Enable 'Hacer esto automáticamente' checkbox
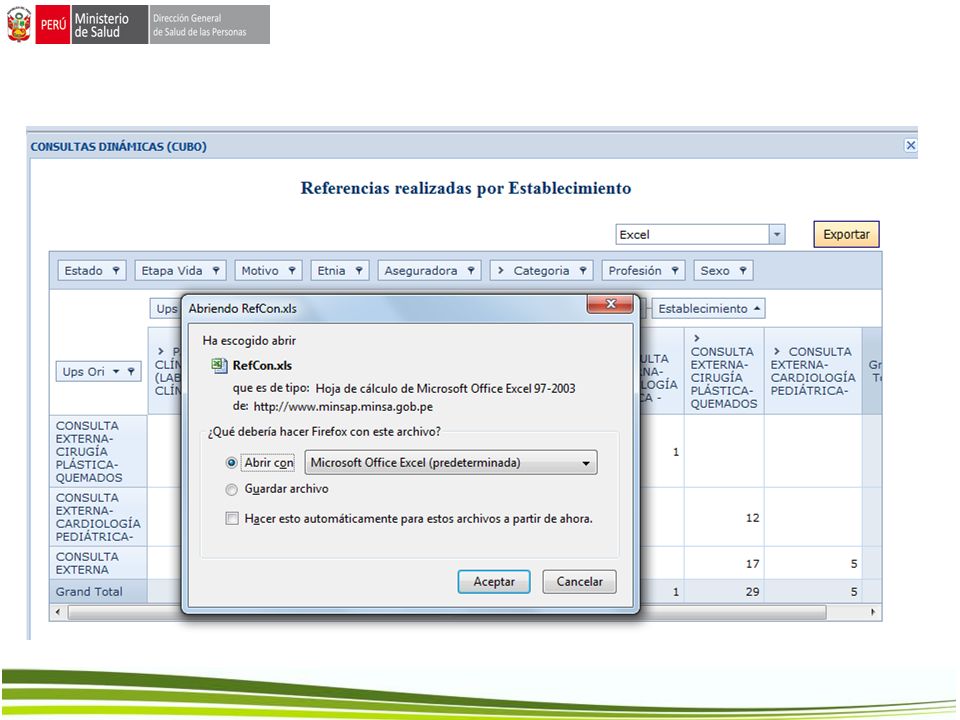This screenshot has height=720, width=960. (x=232, y=519)
